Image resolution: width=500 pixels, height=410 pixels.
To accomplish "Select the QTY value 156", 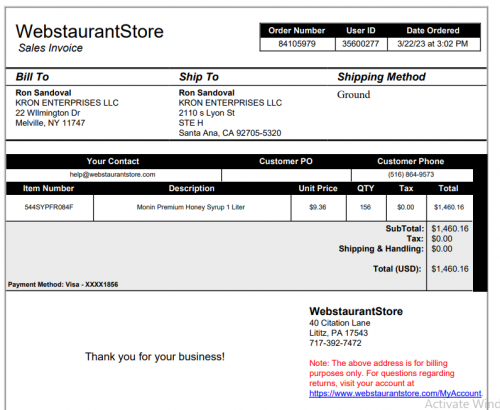I will point(365,207).
